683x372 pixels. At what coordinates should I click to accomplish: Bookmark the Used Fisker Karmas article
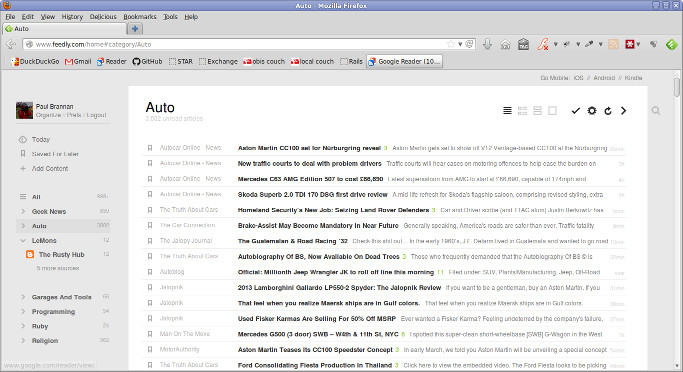[x=150, y=318]
